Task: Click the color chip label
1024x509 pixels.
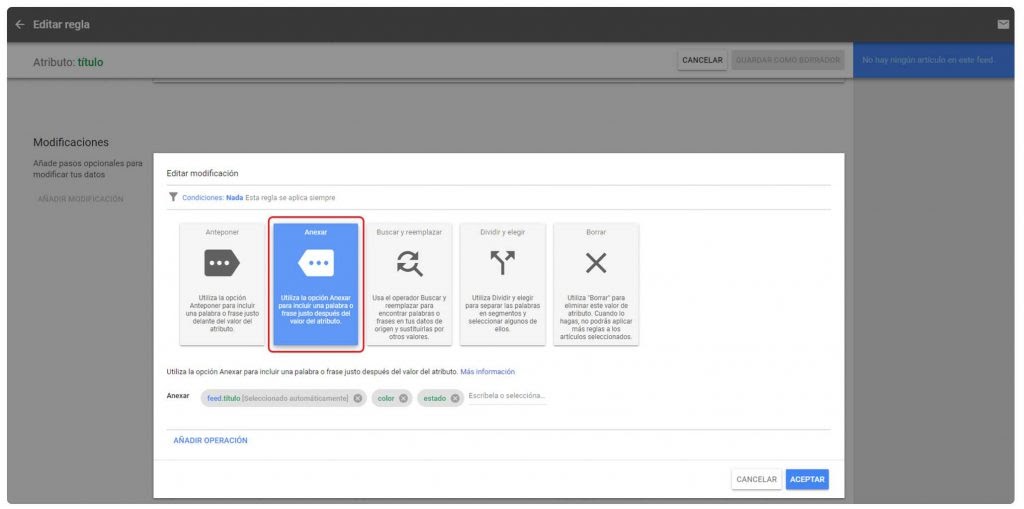Action: (x=386, y=398)
